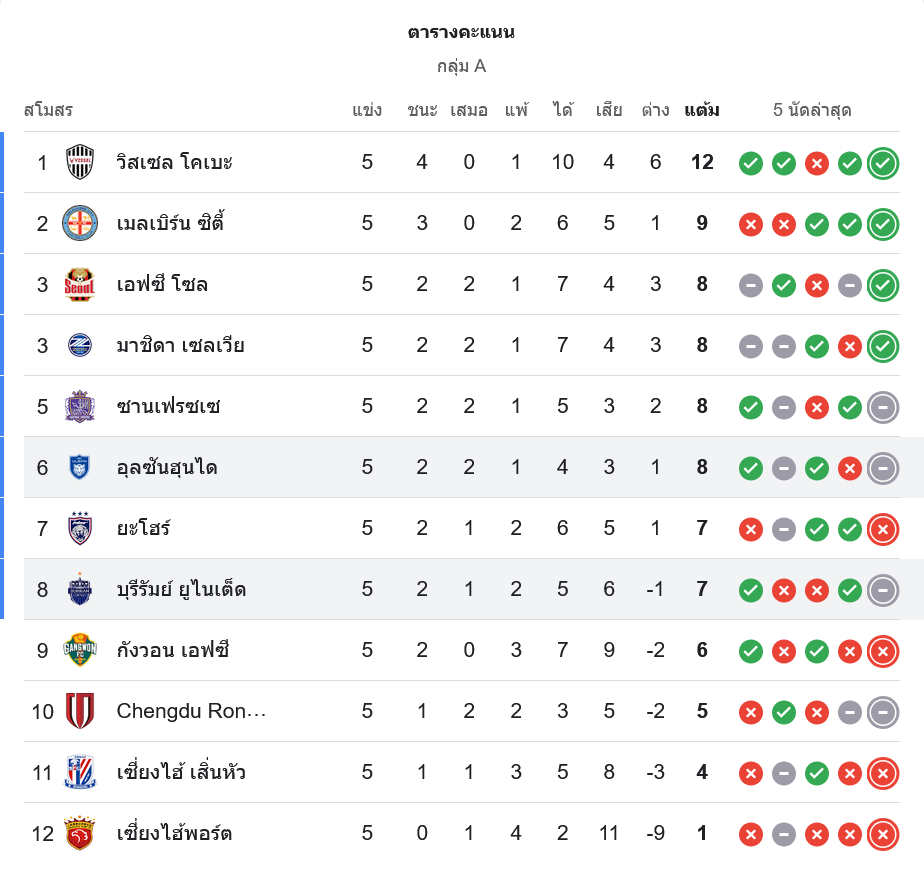This screenshot has height=880, width=924.
Task: Click Vissel Kobe's latest circled win icon
Action: (882, 163)
